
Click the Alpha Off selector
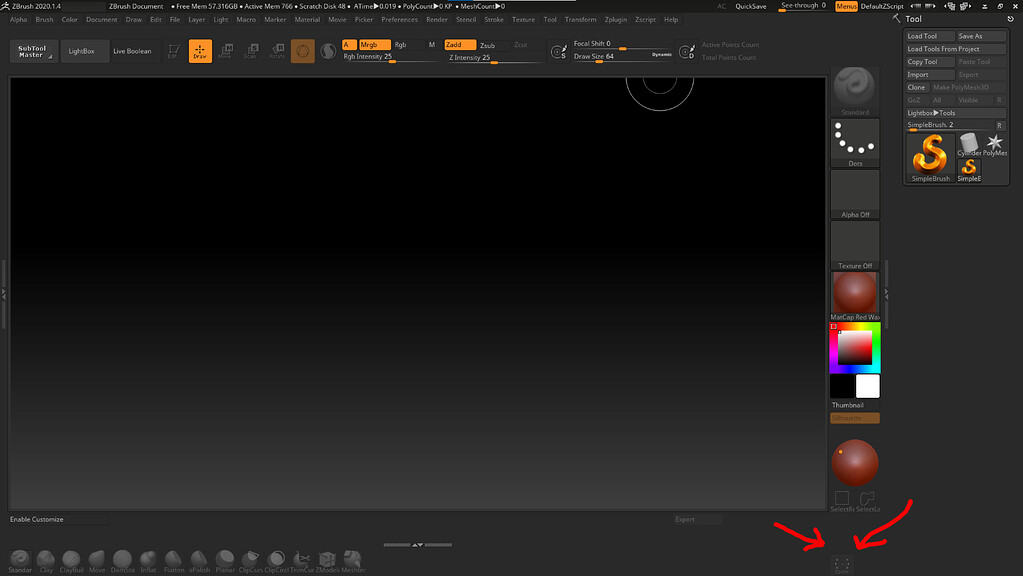click(x=855, y=193)
